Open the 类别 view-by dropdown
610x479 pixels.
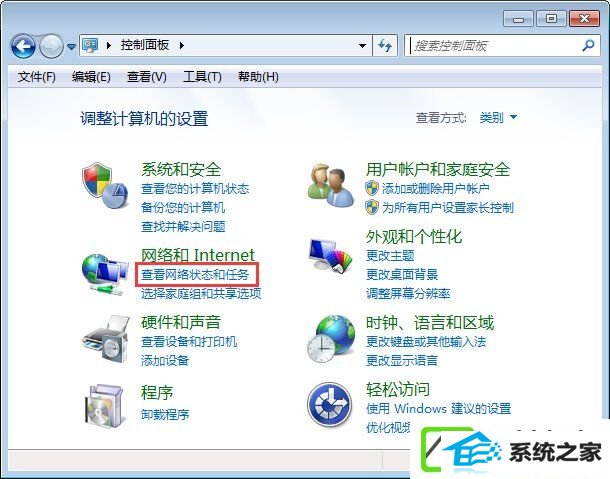tap(498, 118)
